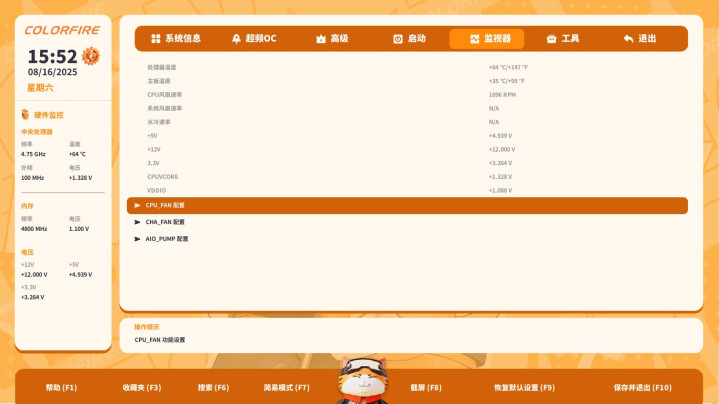This screenshot has height=404, width=719.
Task: Select the 监视器 tab
Action: tap(487, 39)
